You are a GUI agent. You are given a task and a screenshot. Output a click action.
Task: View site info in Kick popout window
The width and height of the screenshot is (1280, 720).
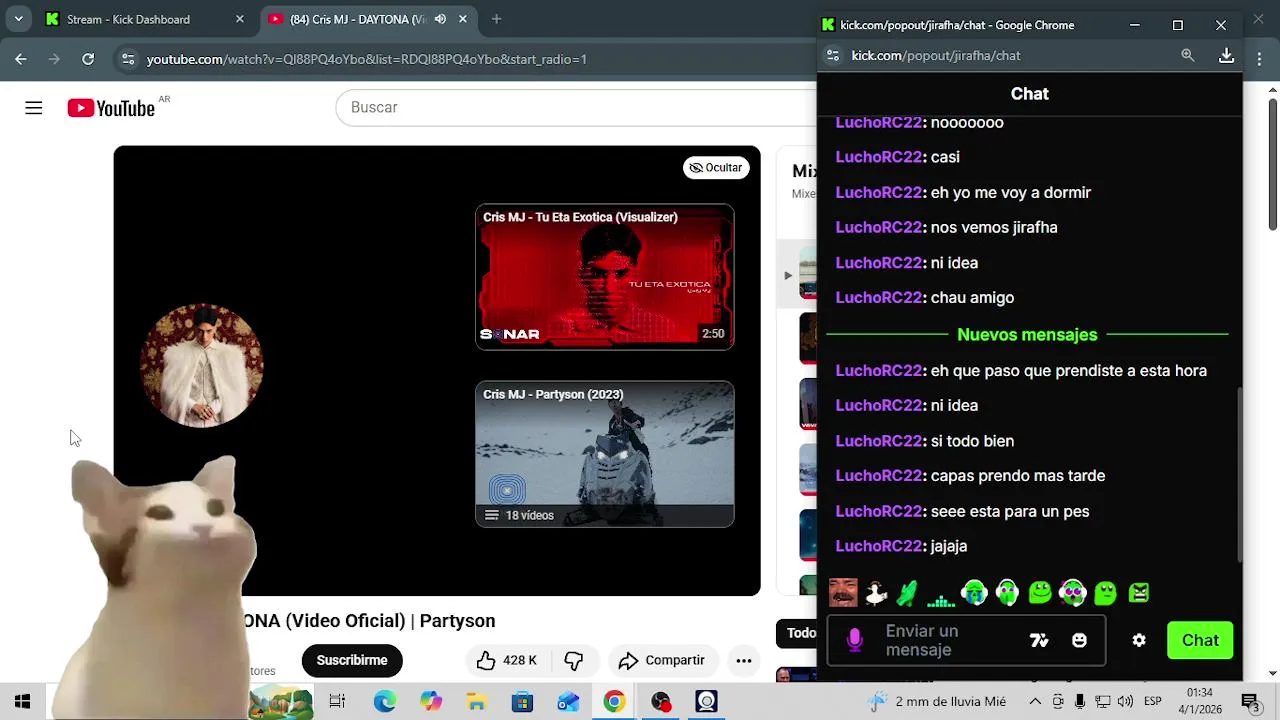pyautogui.click(x=833, y=56)
